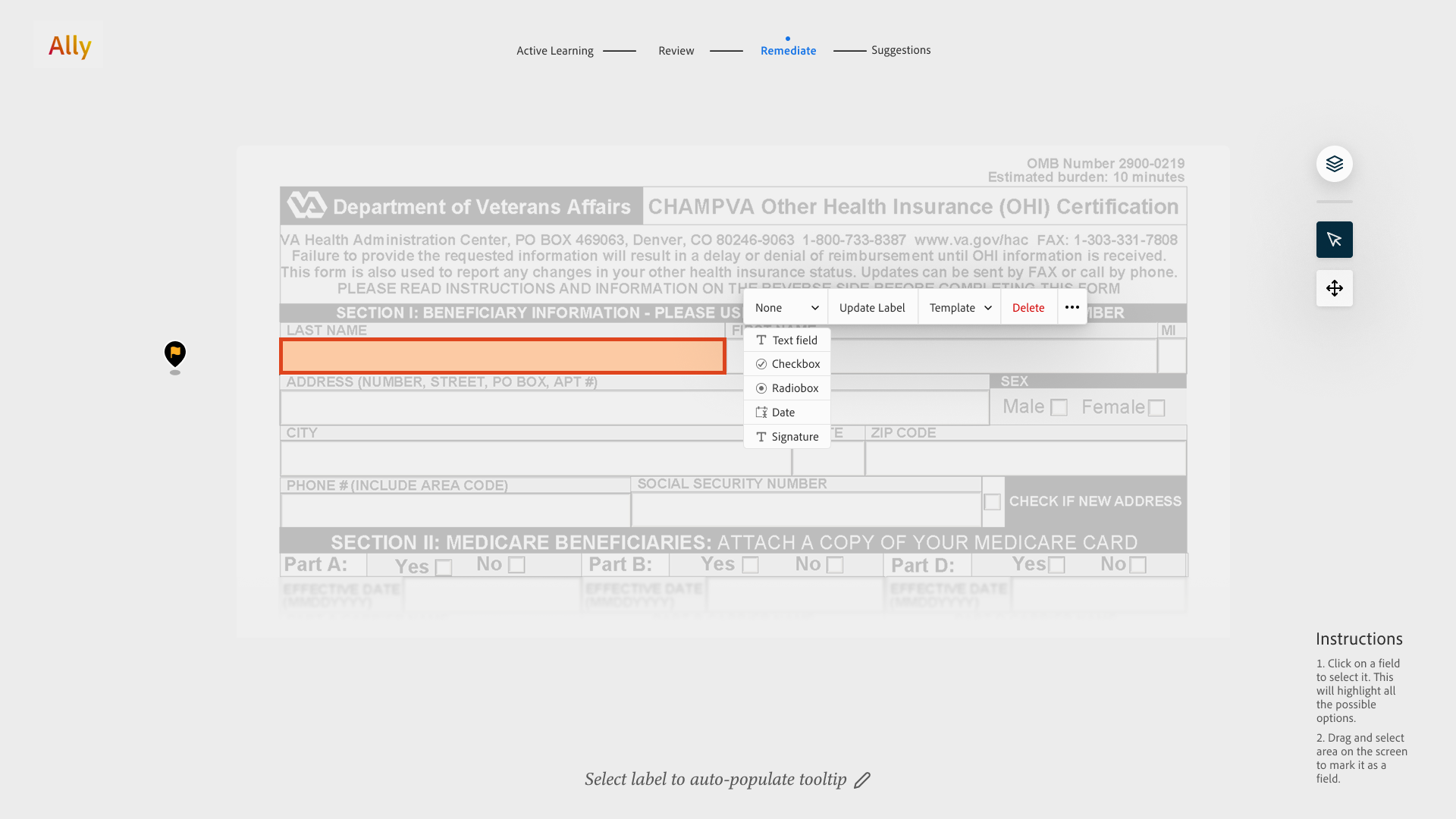The image size is (1456, 819).
Task: Open the layers panel icon
Action: click(x=1334, y=164)
